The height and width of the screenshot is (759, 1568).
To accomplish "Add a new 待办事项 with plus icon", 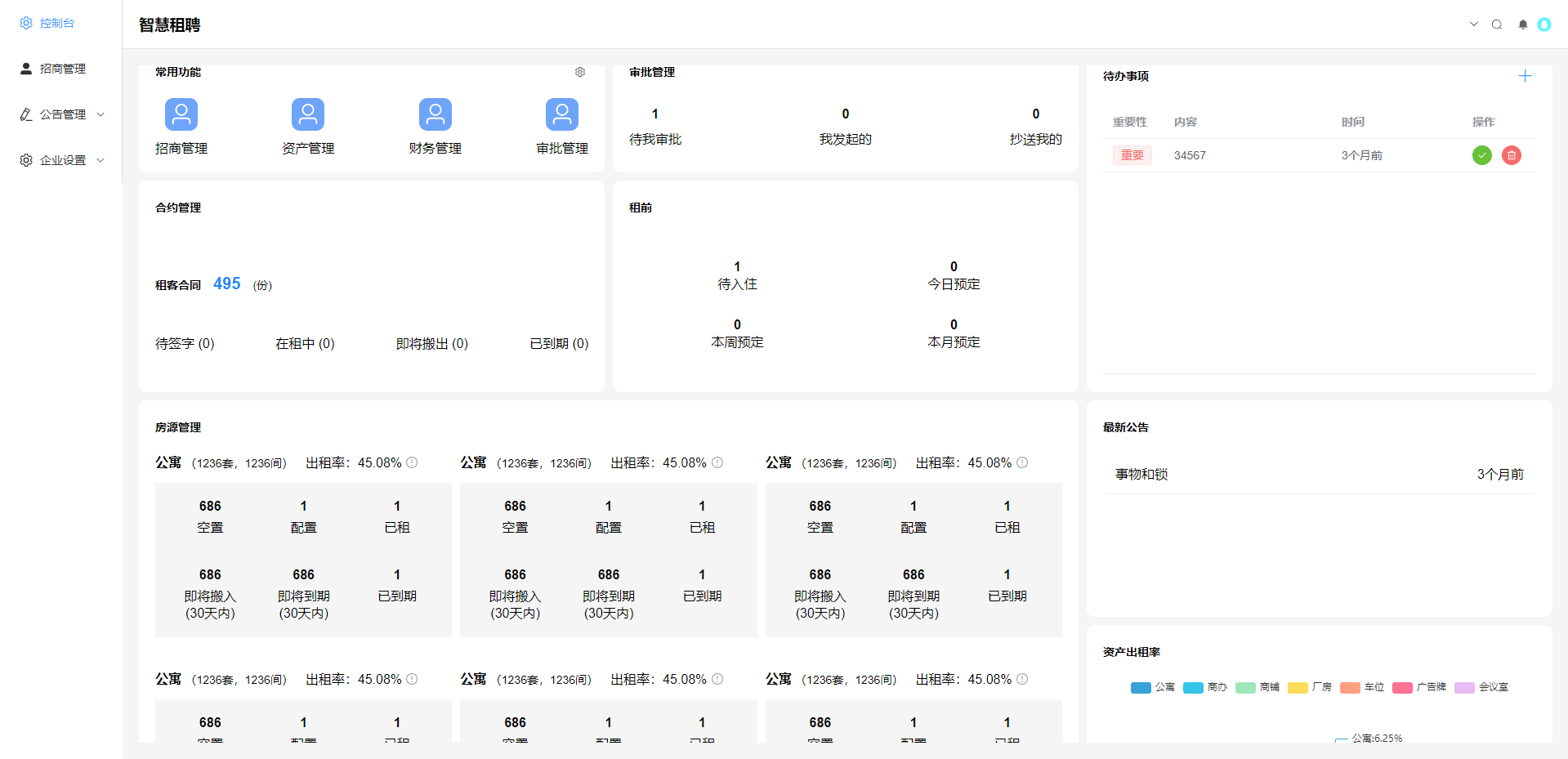I will [1525, 76].
